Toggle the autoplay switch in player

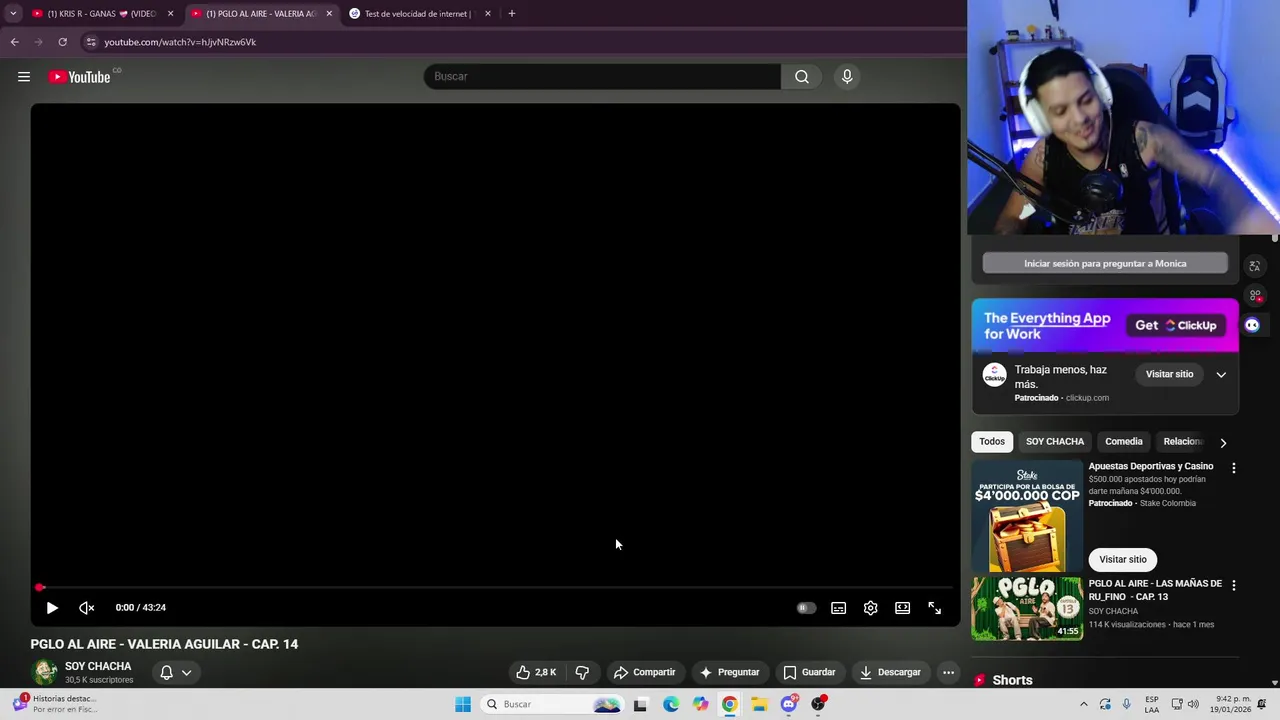(x=806, y=607)
